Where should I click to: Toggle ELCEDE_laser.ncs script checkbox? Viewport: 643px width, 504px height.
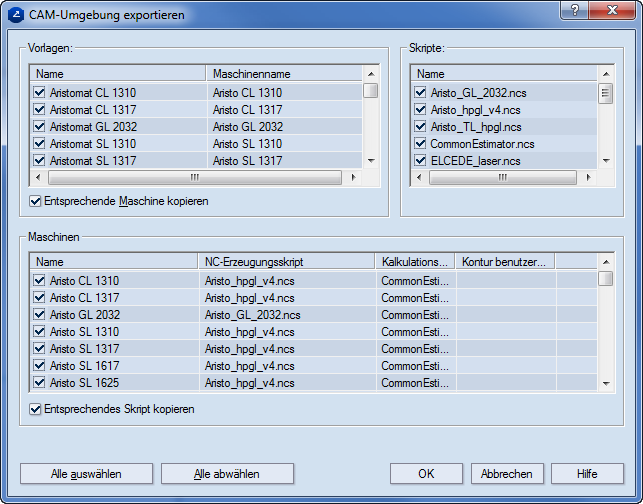coord(420,160)
